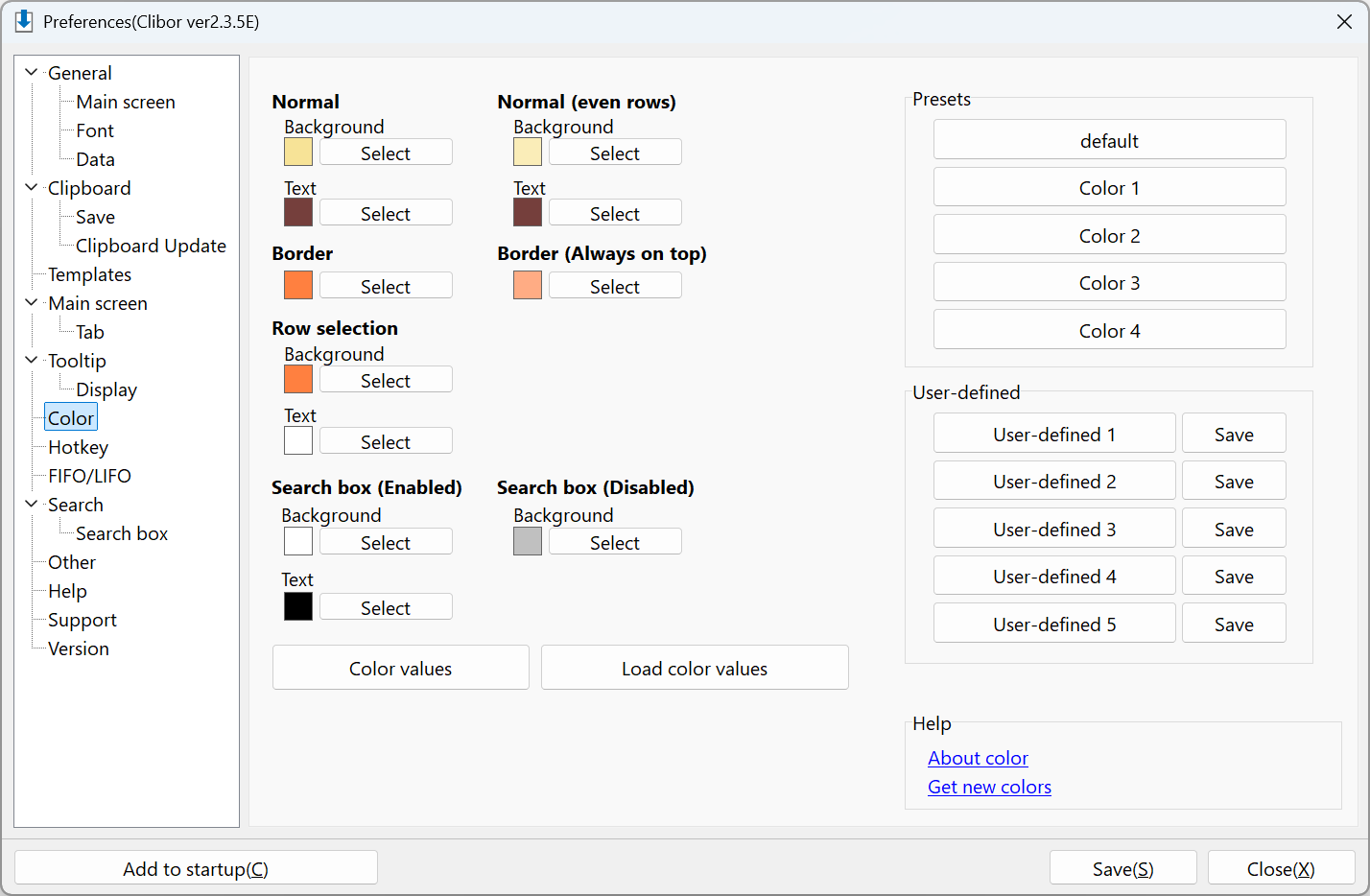Apply the Color 1 preset
The height and width of the screenshot is (896, 1370).
[1110, 187]
